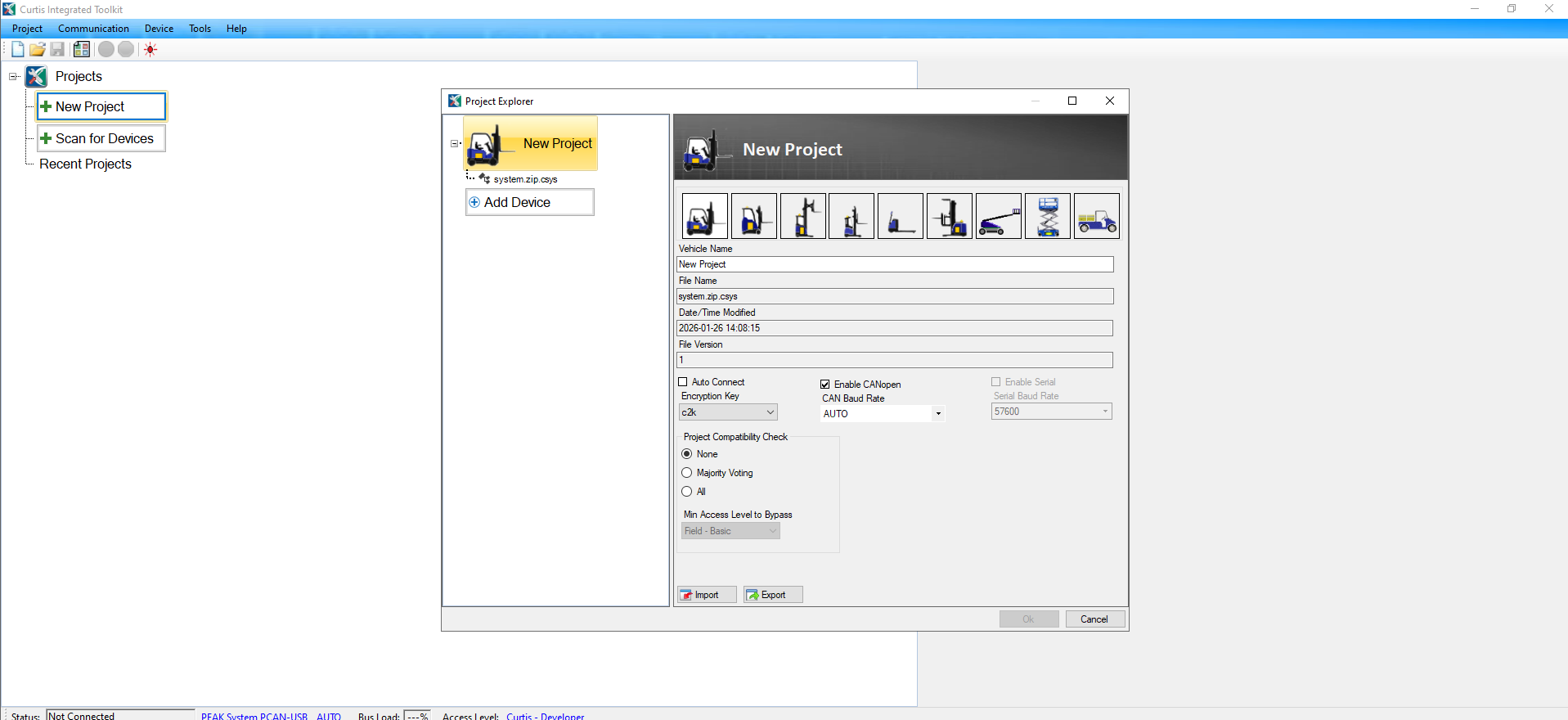Pick the boom lift vehicle icon
The width and height of the screenshot is (1568, 720).
click(998, 216)
